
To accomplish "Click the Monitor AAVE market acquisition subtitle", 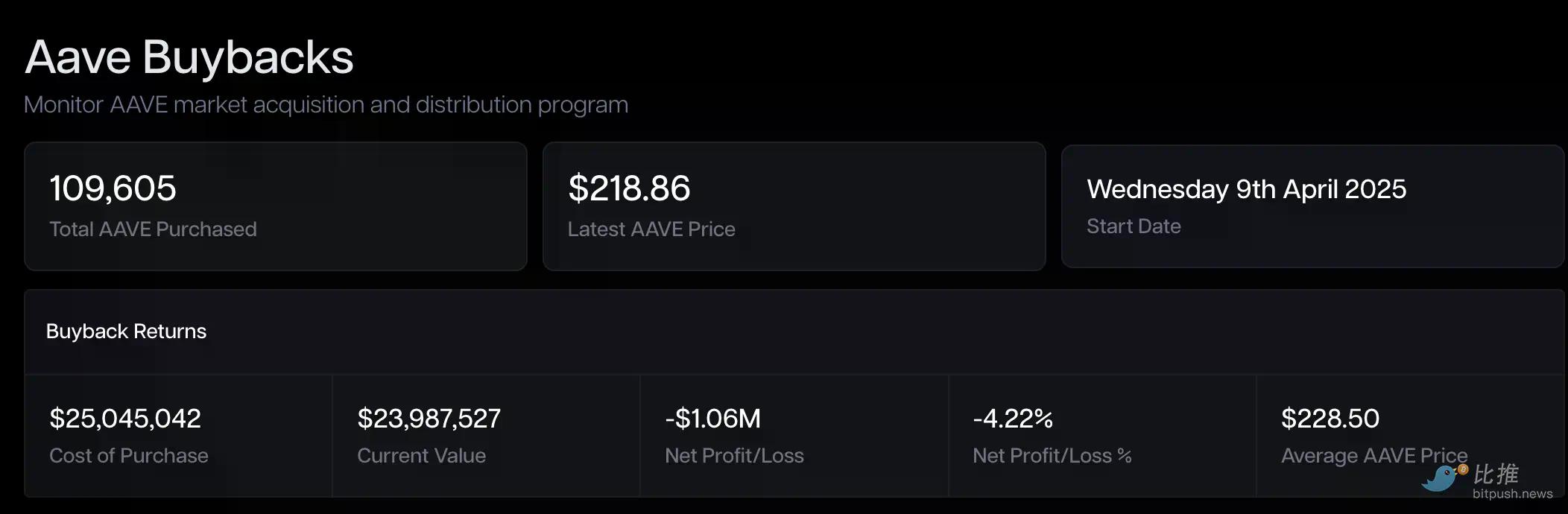I will pyautogui.click(x=326, y=105).
